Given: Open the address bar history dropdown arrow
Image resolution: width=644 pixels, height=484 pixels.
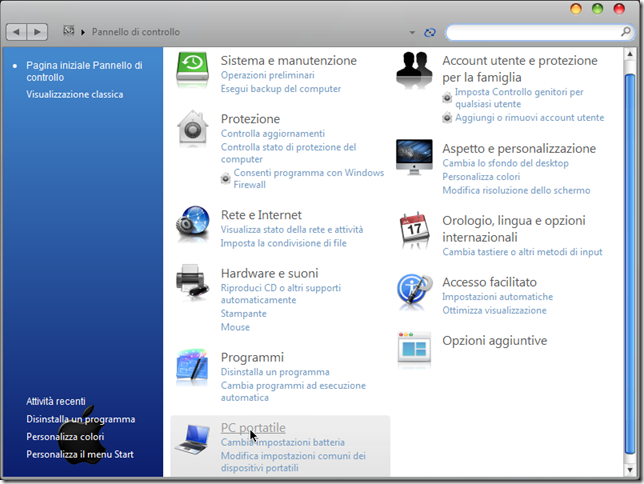Looking at the screenshot, I should pyautogui.click(x=412, y=32).
